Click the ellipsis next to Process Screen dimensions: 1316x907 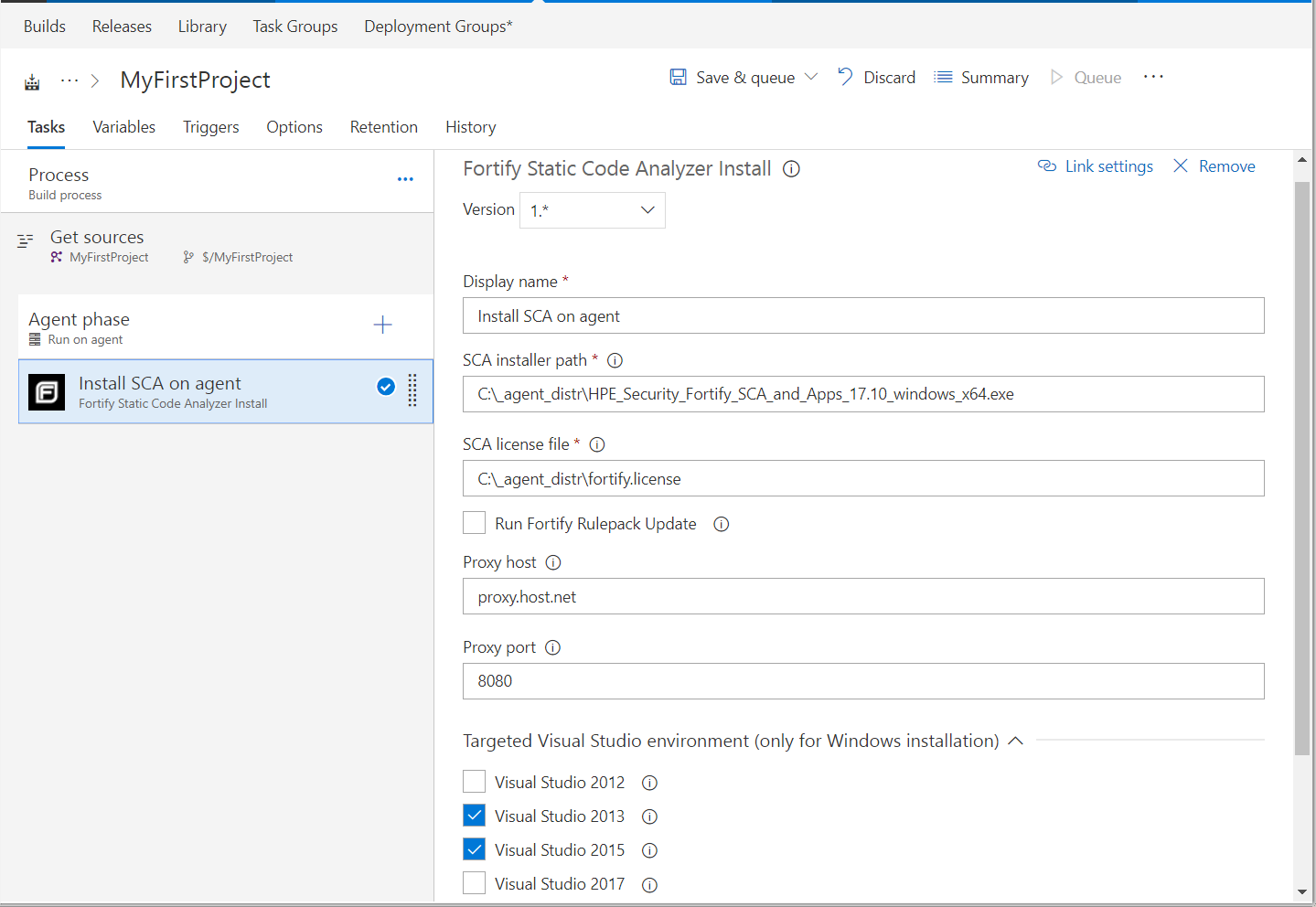[405, 179]
